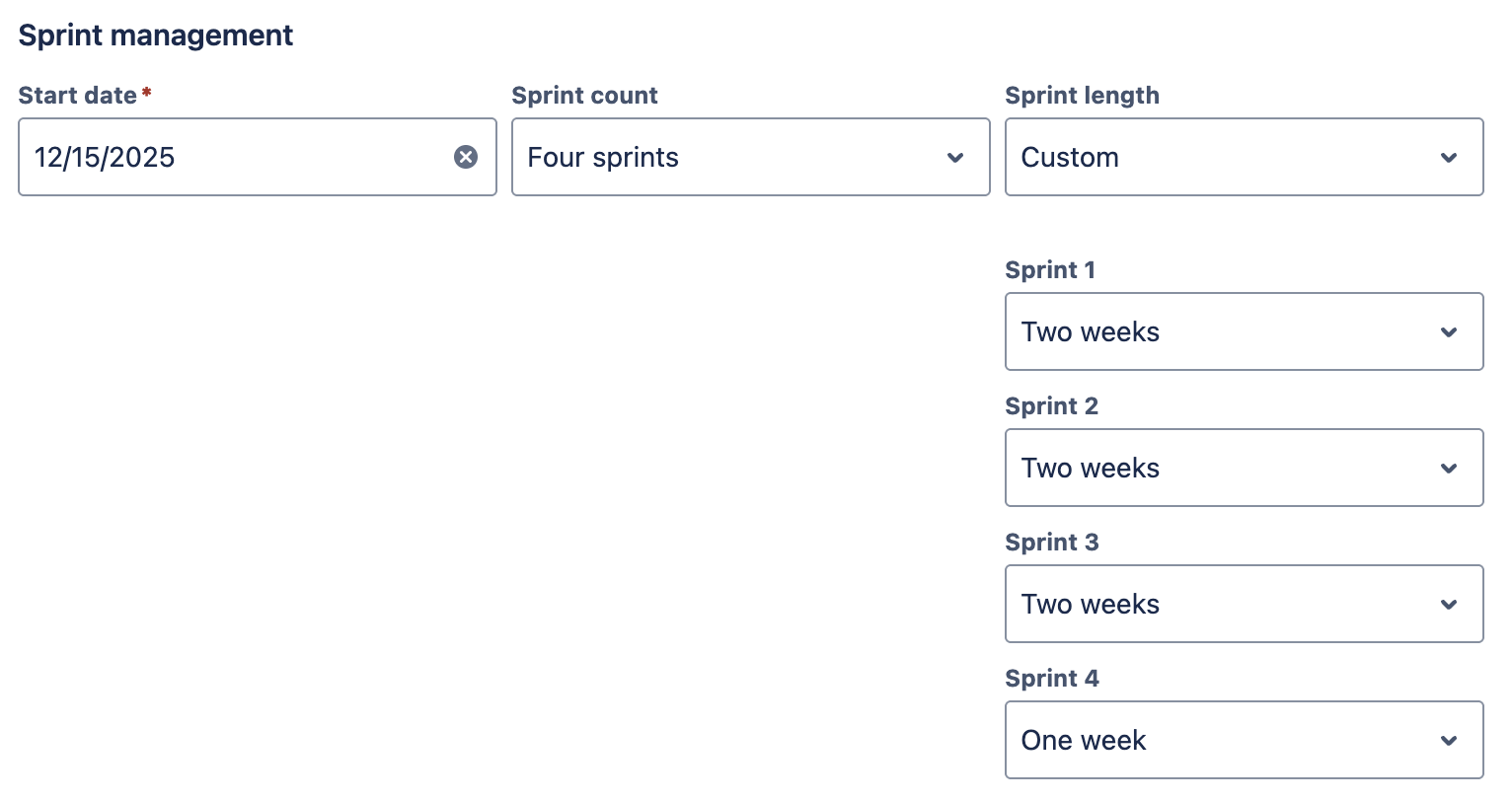1512x801 pixels.
Task: Click the Sprint 3 dropdown chevron
Action: tap(1449, 605)
